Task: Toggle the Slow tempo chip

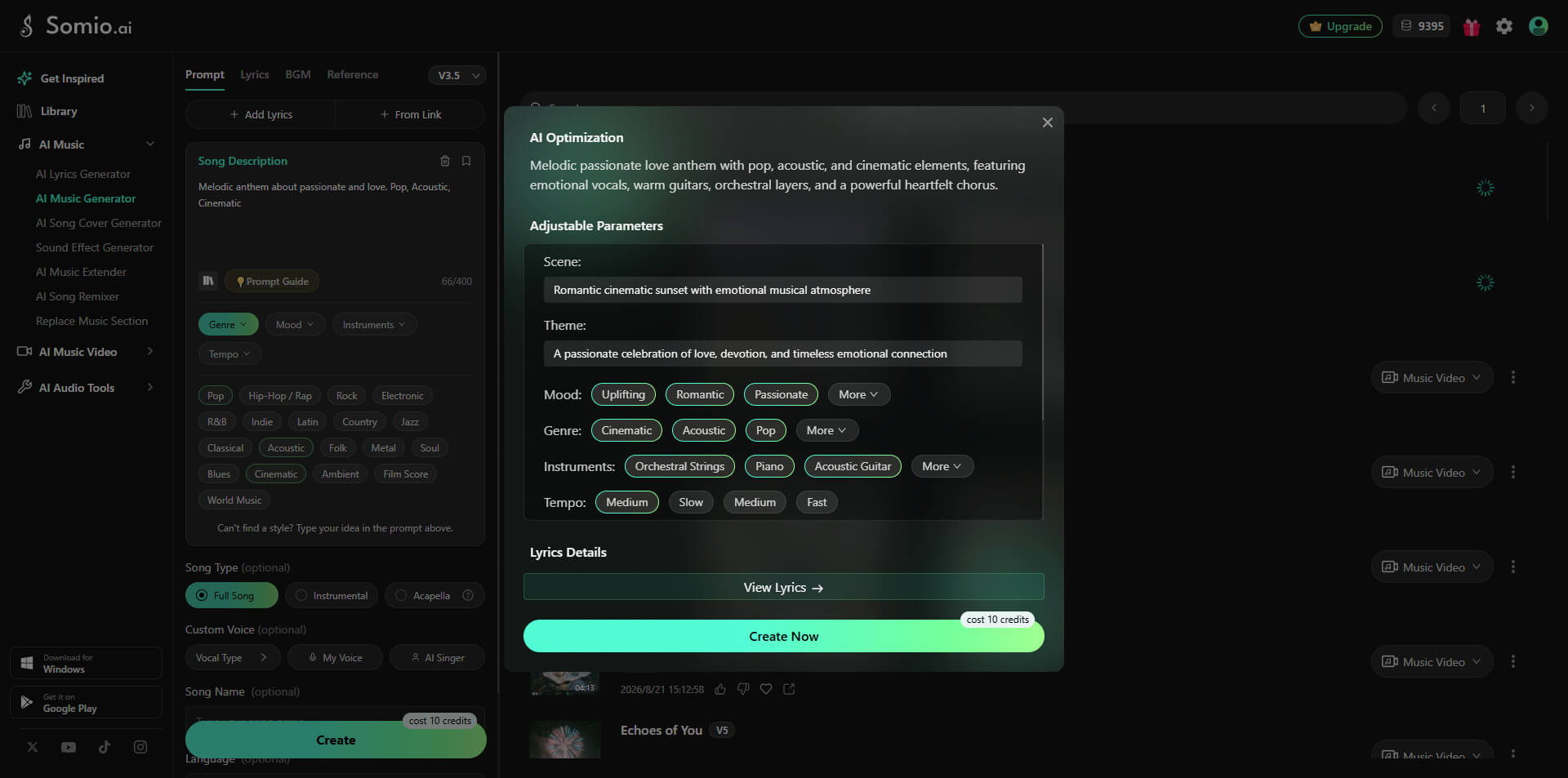Action: [691, 502]
